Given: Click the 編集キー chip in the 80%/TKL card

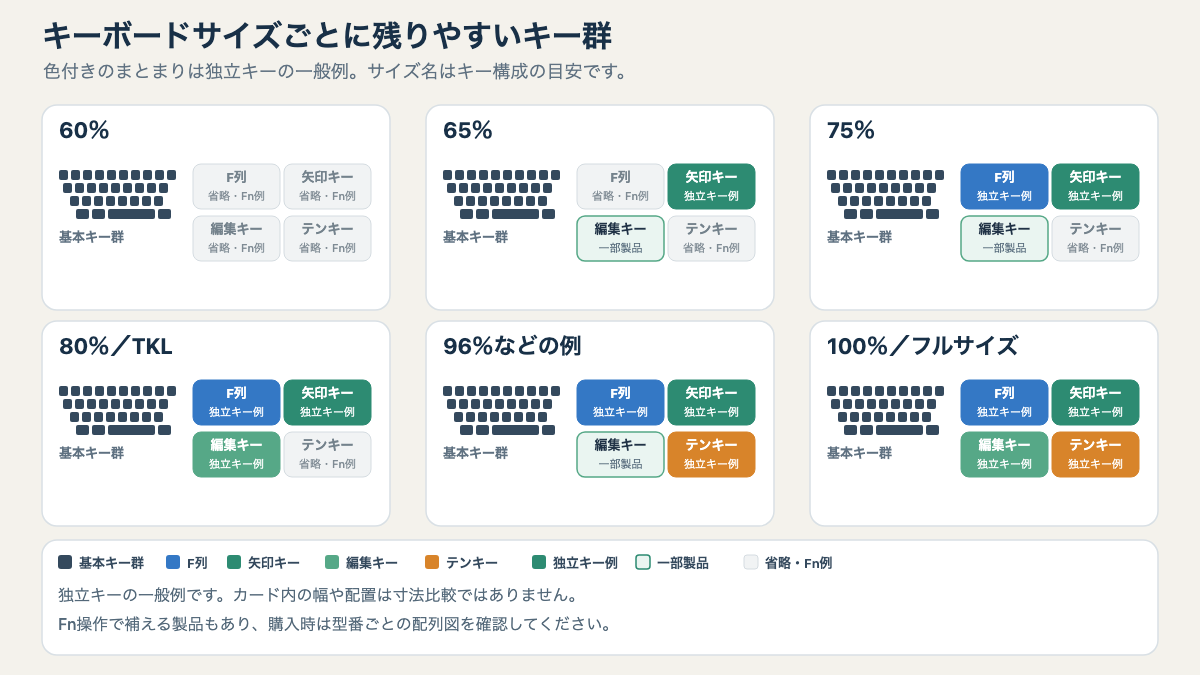Looking at the screenshot, I should click(236, 454).
